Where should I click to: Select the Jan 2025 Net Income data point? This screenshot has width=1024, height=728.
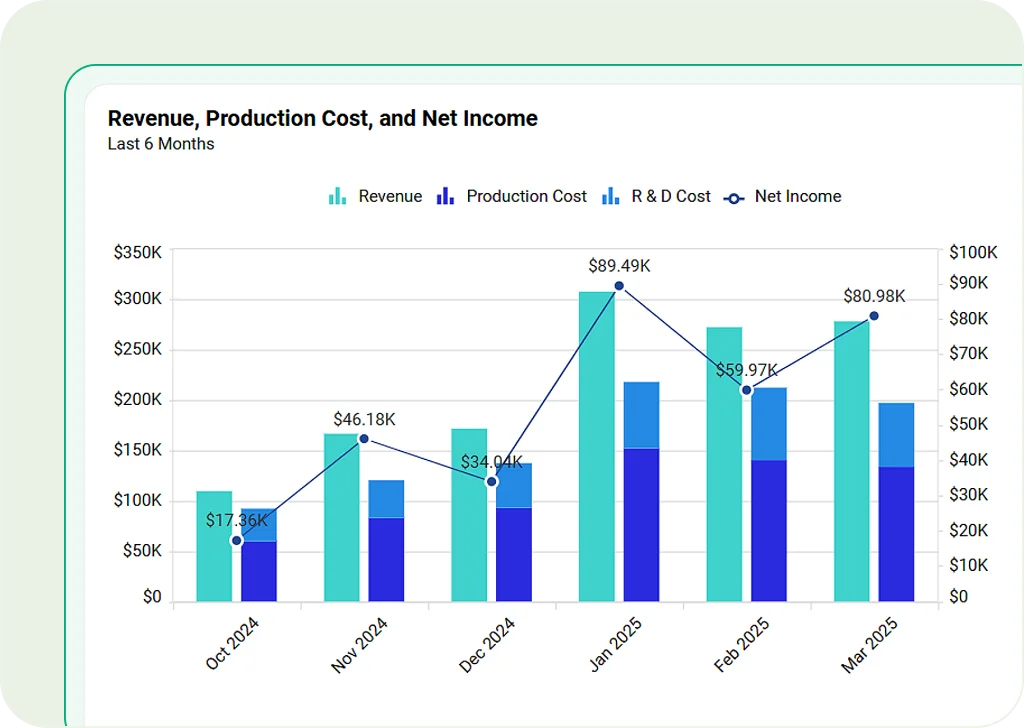[x=619, y=286]
